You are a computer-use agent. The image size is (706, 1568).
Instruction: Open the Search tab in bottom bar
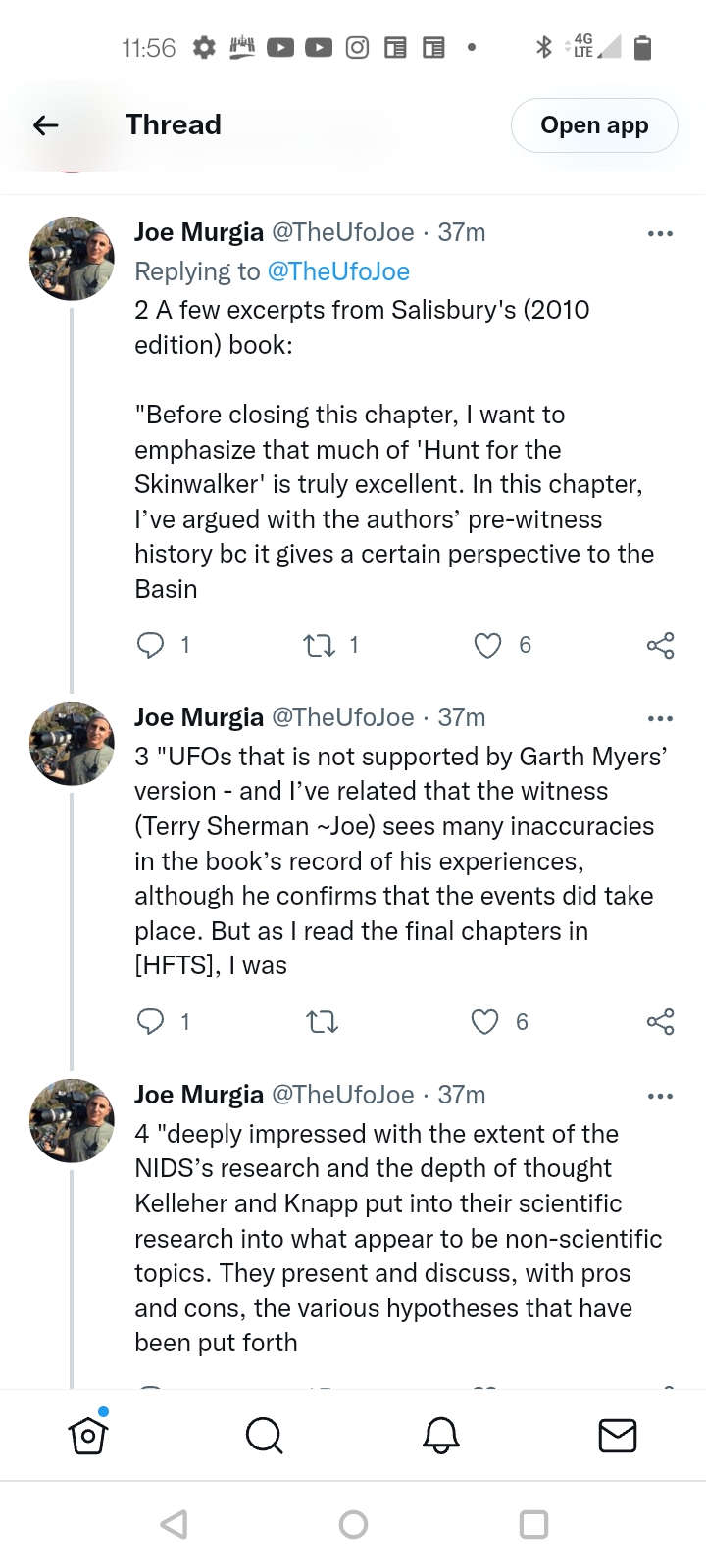point(264,1436)
